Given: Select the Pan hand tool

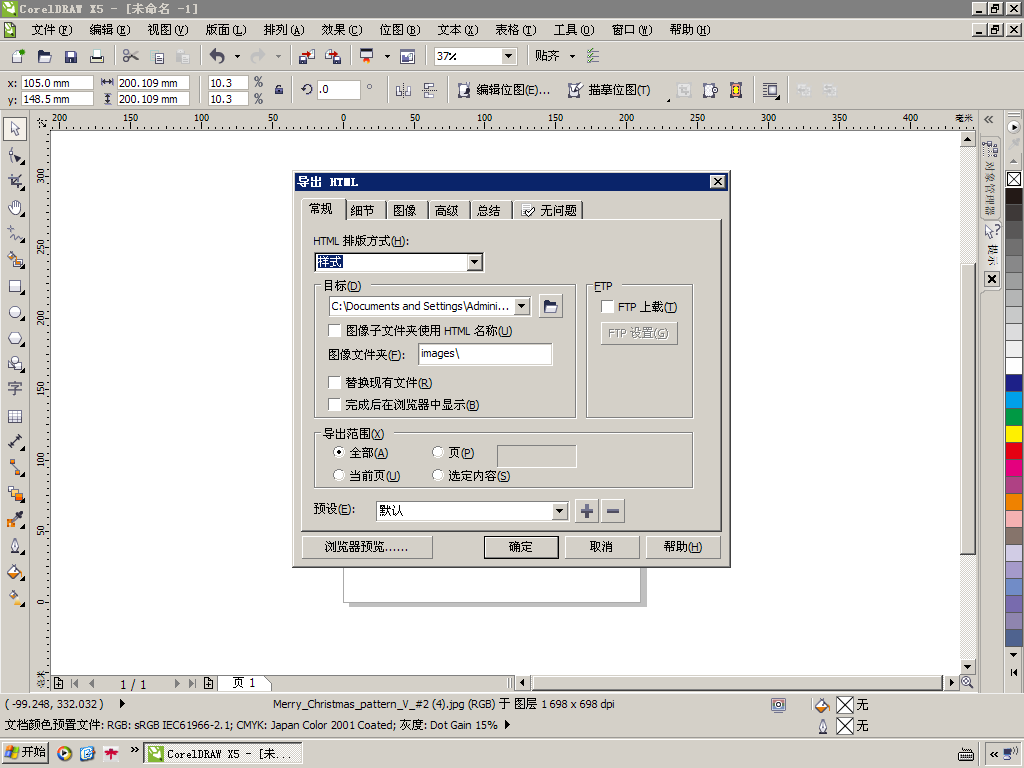Looking at the screenshot, I should (x=15, y=208).
